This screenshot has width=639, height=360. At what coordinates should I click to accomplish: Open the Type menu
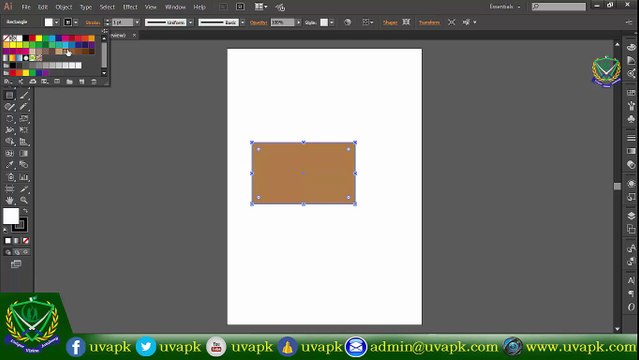(x=86, y=7)
